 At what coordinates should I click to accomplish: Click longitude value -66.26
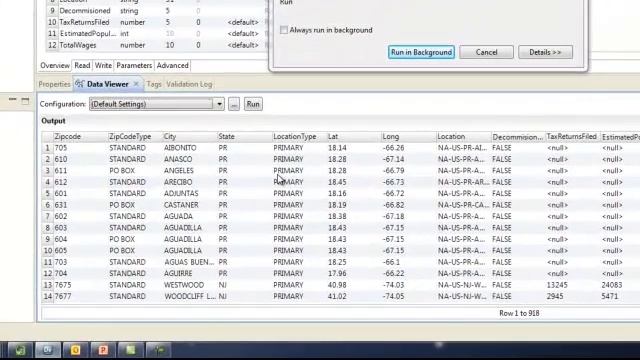click(393, 148)
